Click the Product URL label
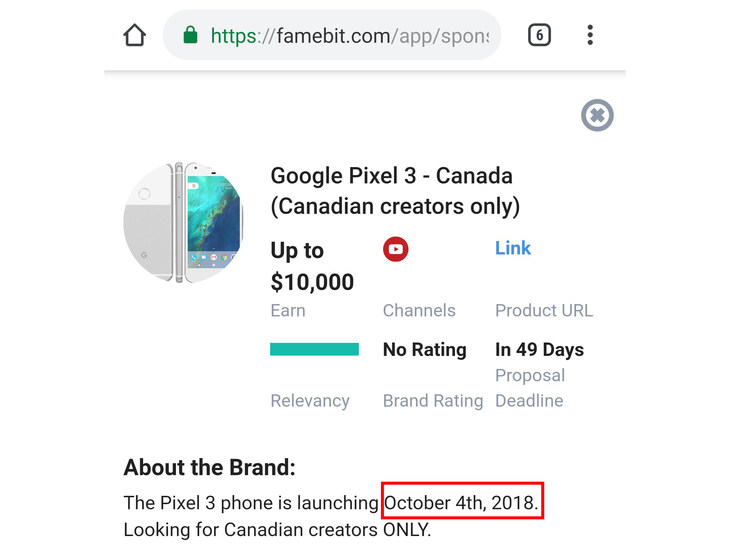 tap(544, 310)
